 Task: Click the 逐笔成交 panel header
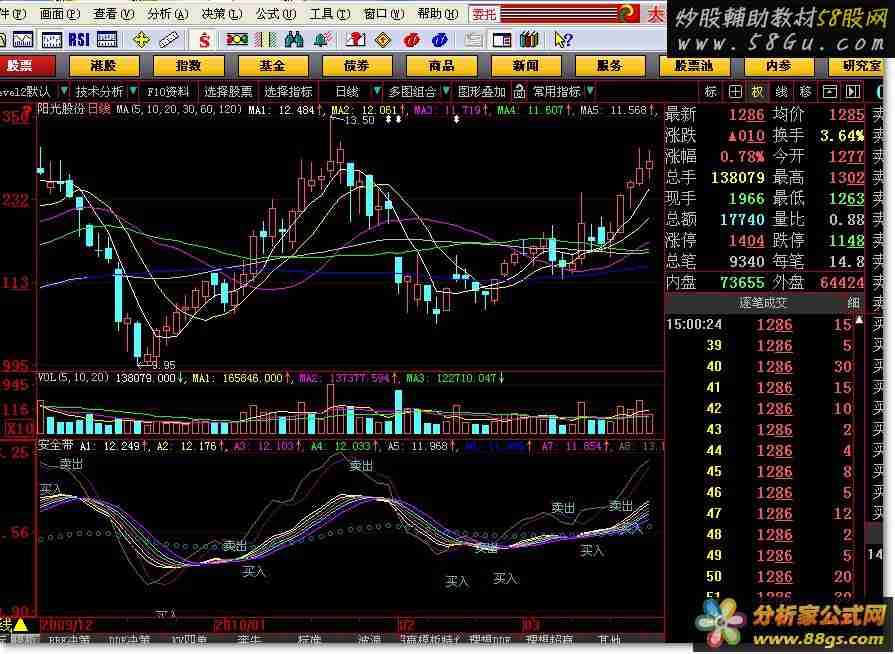click(x=763, y=302)
